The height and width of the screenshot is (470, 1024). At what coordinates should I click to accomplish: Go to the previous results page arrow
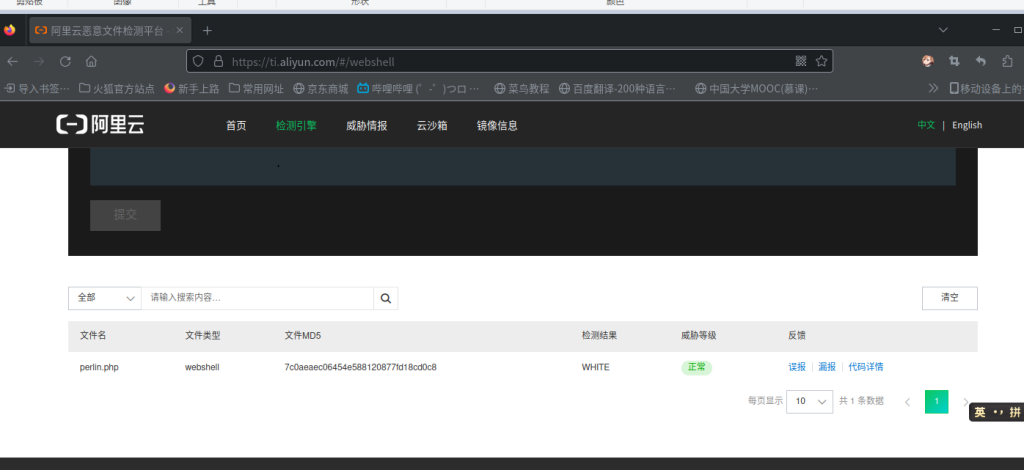coord(907,402)
